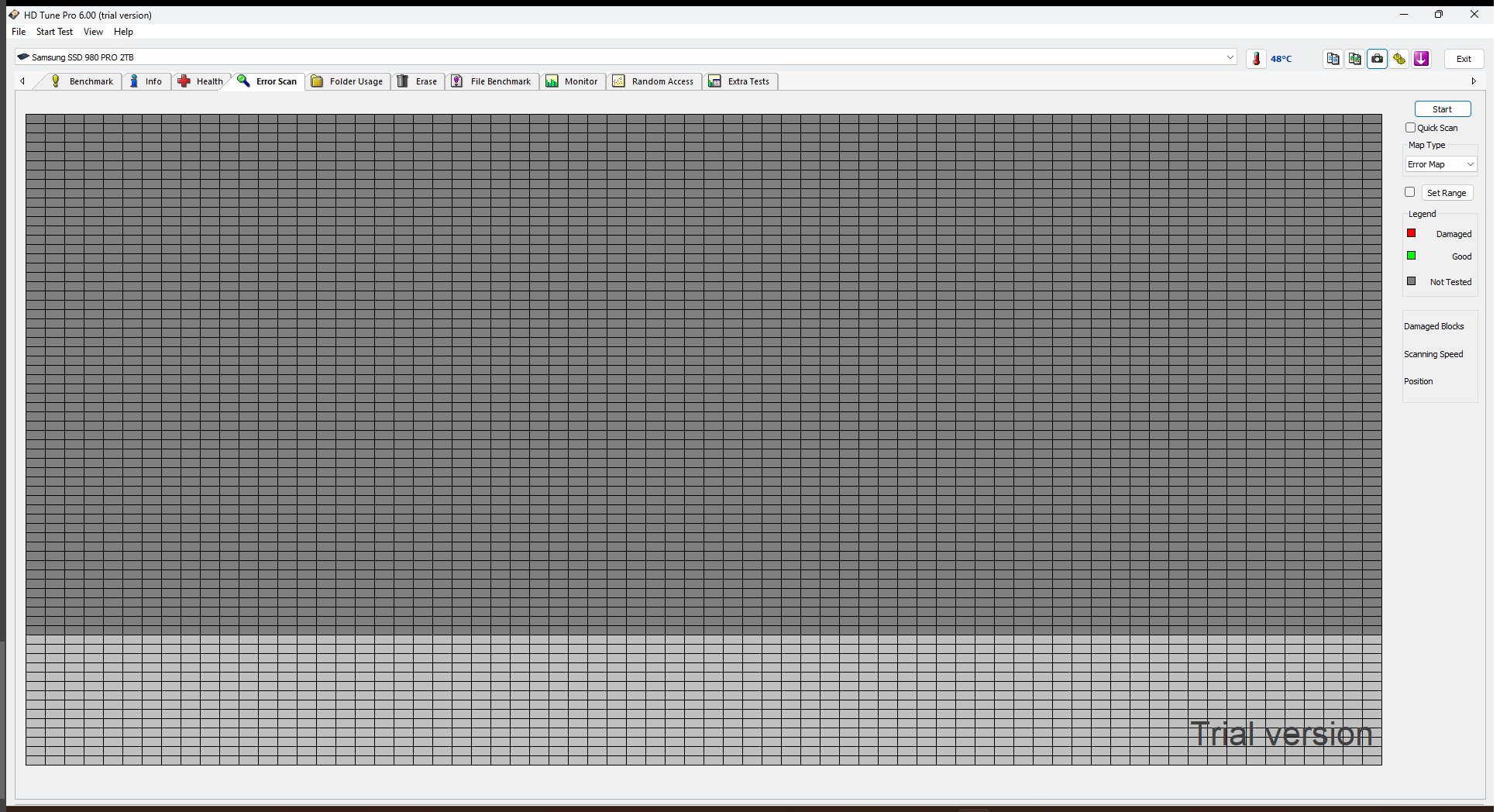Click the green Good legend swatch

1411,256
